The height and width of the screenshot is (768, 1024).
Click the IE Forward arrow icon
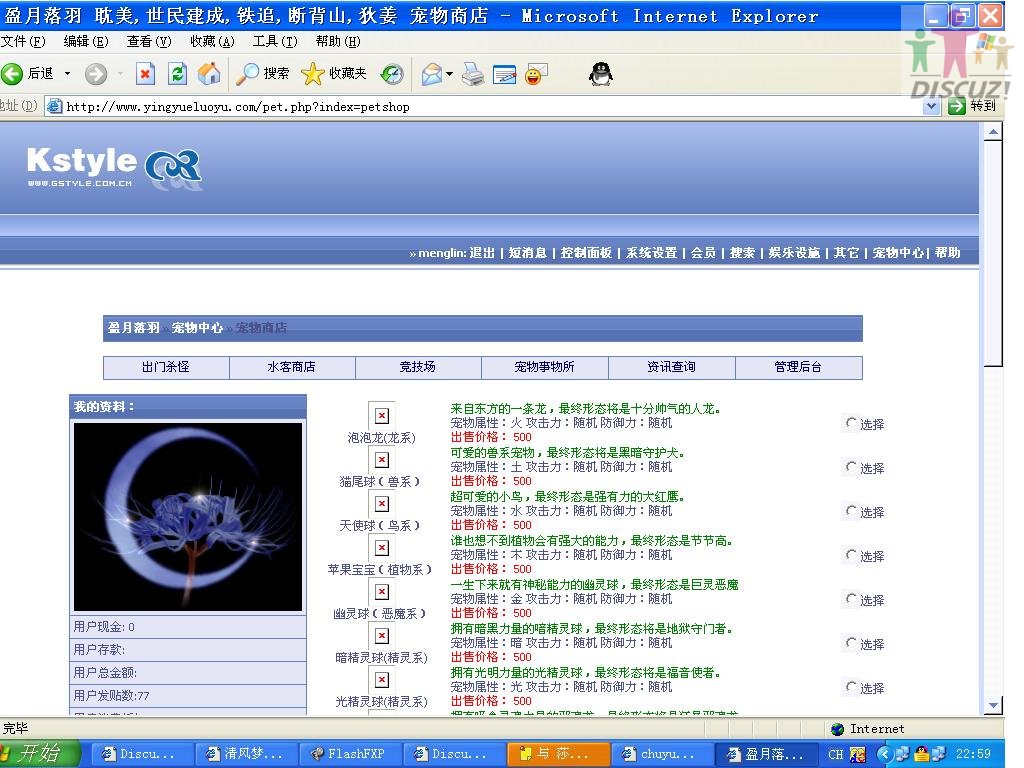point(96,74)
